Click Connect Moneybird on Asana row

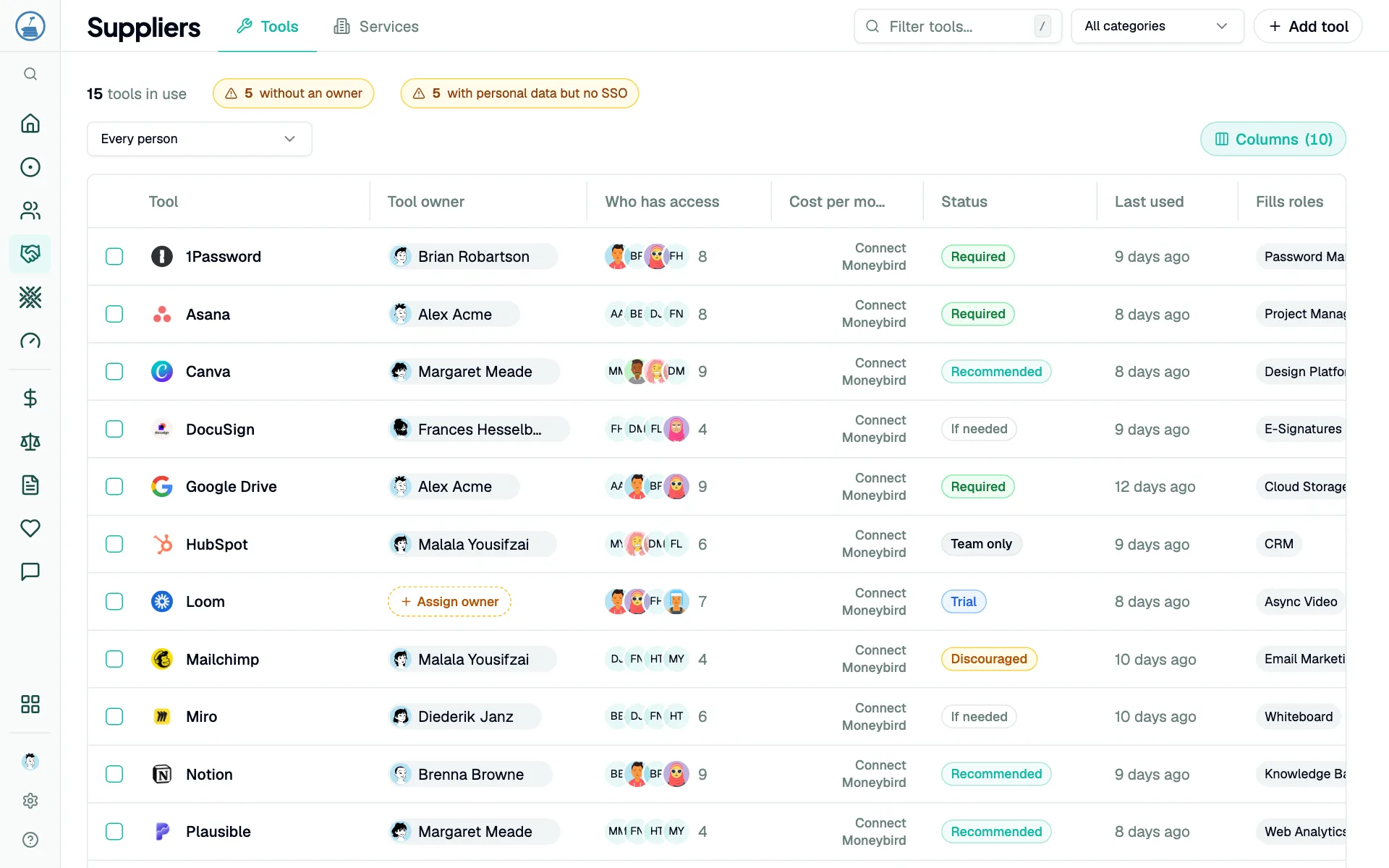click(x=874, y=314)
